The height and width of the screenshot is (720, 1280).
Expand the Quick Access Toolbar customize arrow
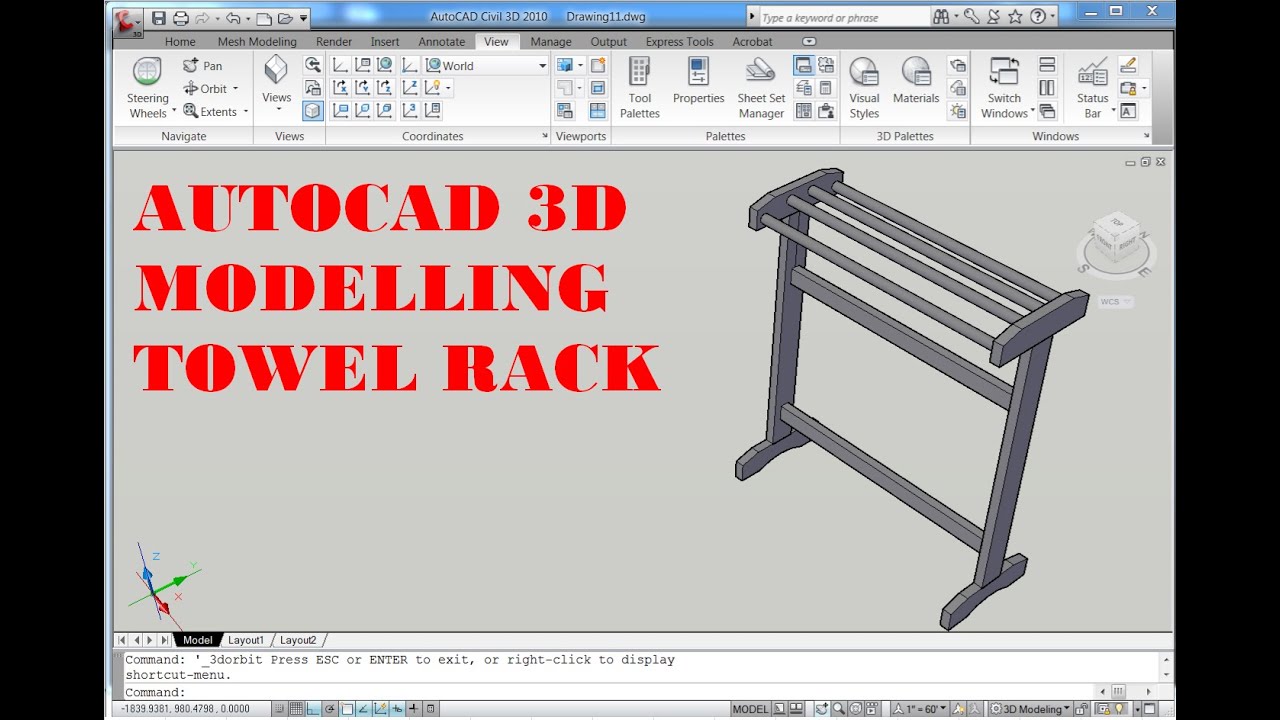point(304,18)
